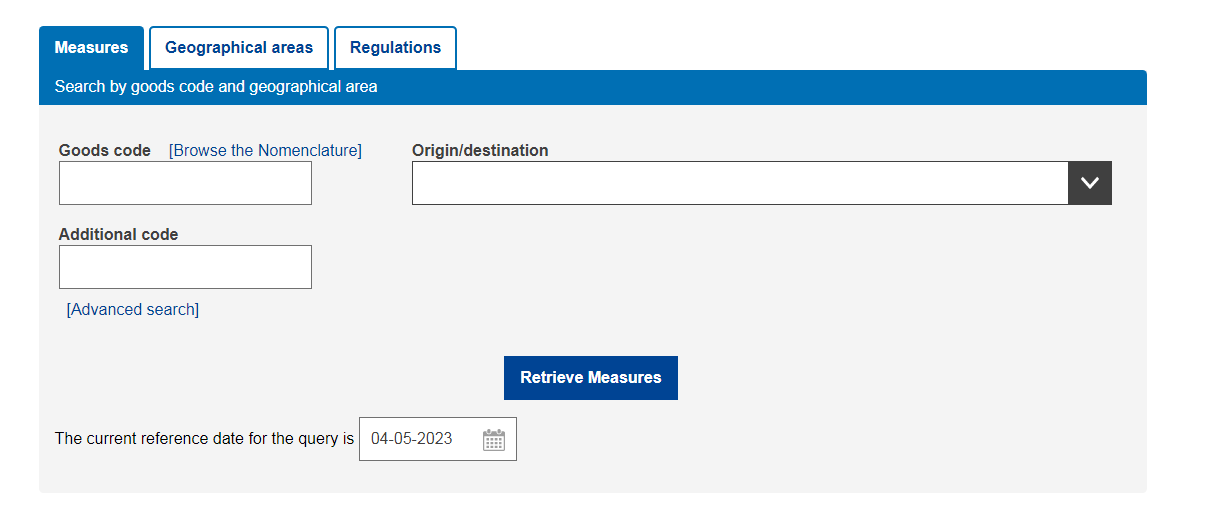1217x505 pixels.
Task: Expand the Origin/destination chevron arrow
Action: [x=1090, y=183]
